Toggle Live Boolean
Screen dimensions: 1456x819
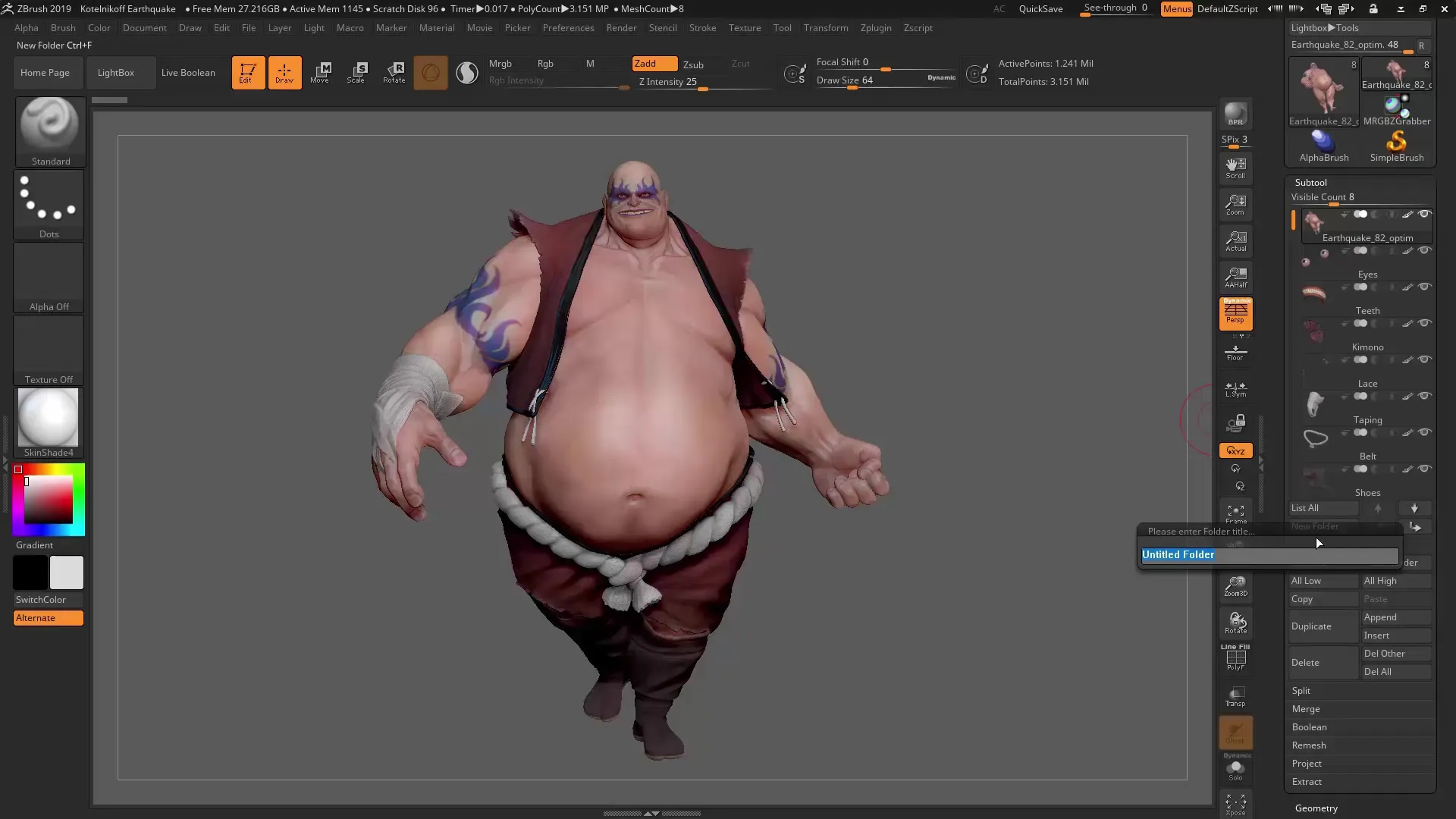point(188,73)
